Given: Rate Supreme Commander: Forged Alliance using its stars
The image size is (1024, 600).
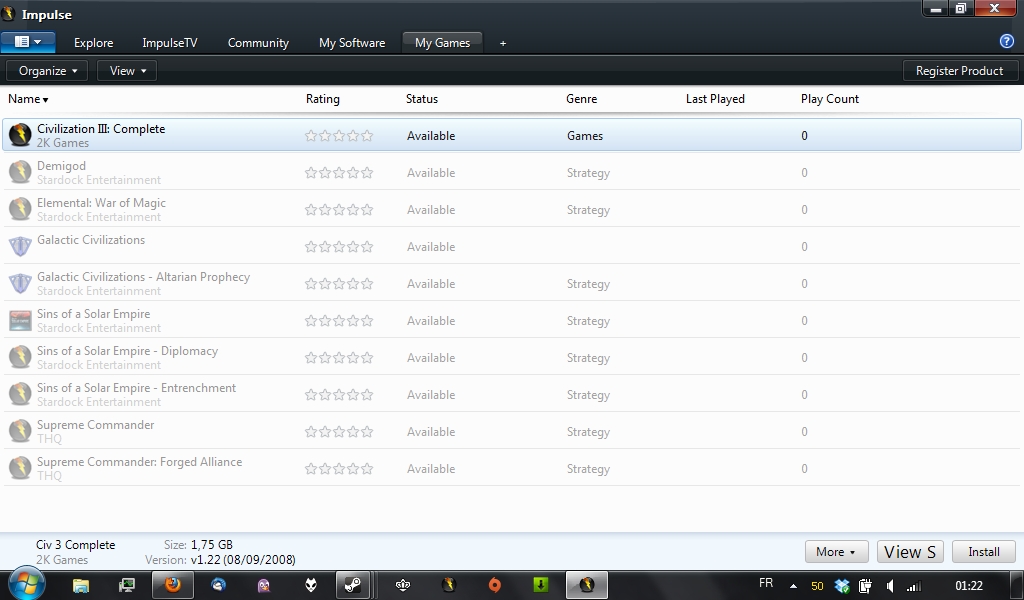Looking at the screenshot, I should click(x=339, y=469).
